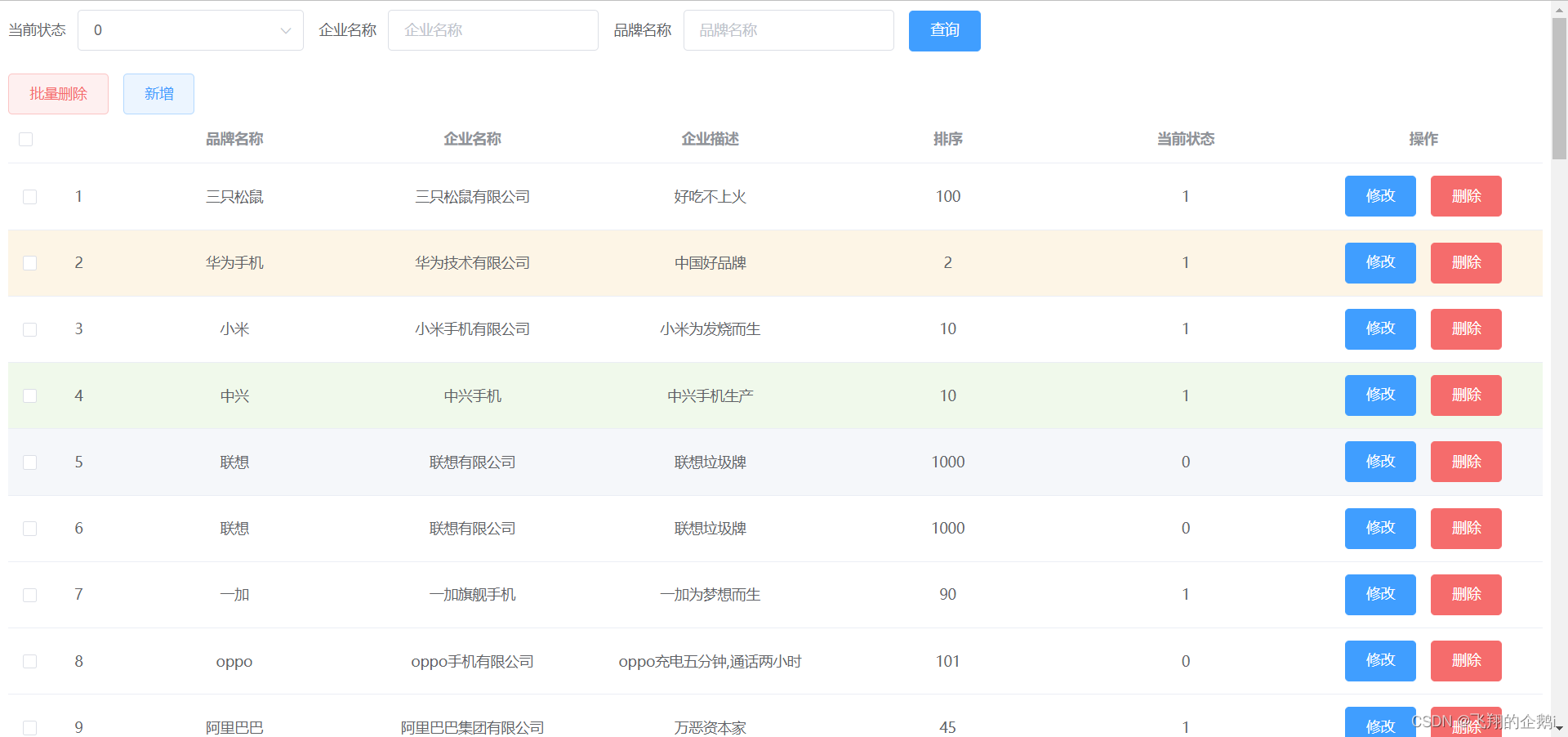Check the checkbox for row 中兴
Image resolution: width=1568 pixels, height=737 pixels.
click(x=30, y=395)
